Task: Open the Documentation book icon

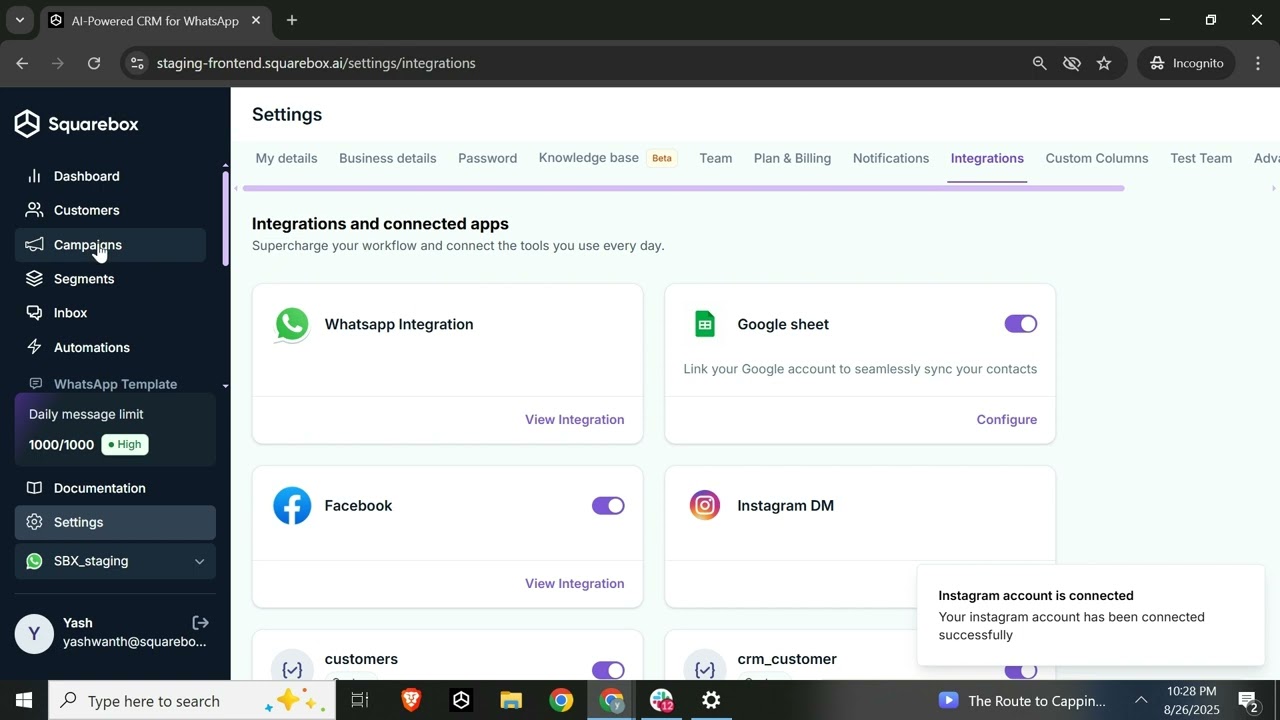Action: tap(34, 488)
